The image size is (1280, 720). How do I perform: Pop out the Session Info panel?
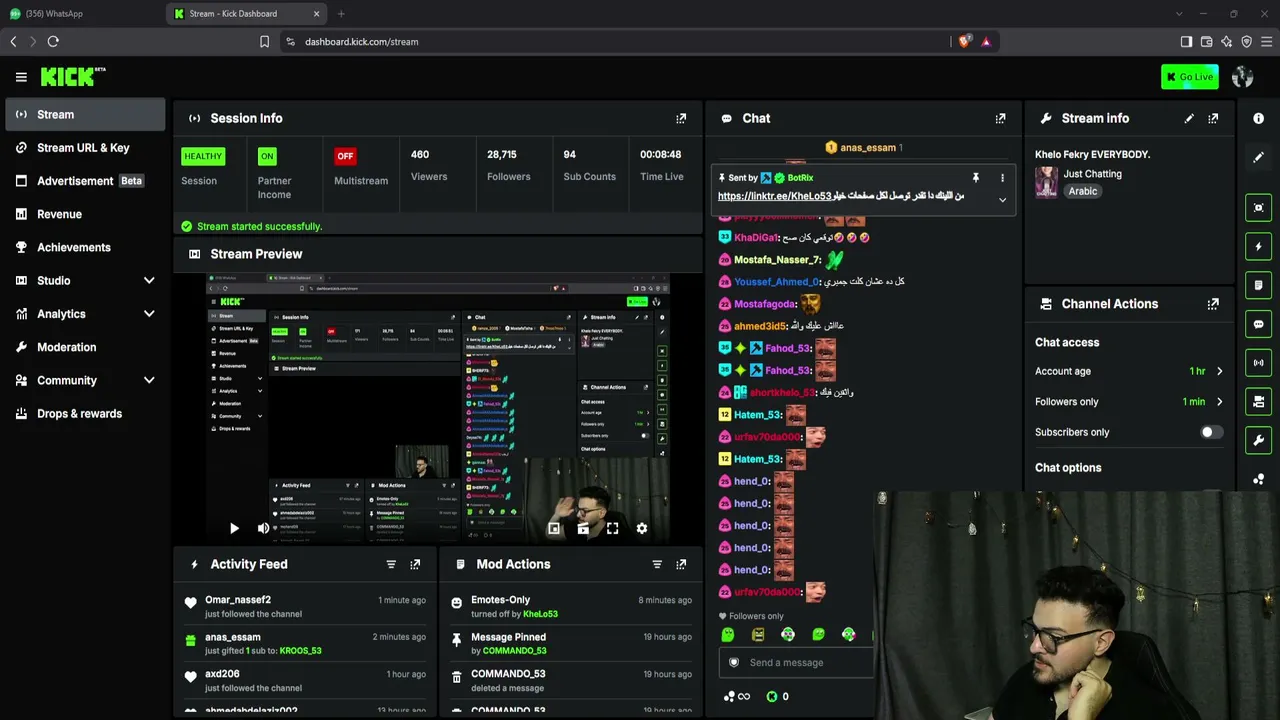tap(681, 118)
